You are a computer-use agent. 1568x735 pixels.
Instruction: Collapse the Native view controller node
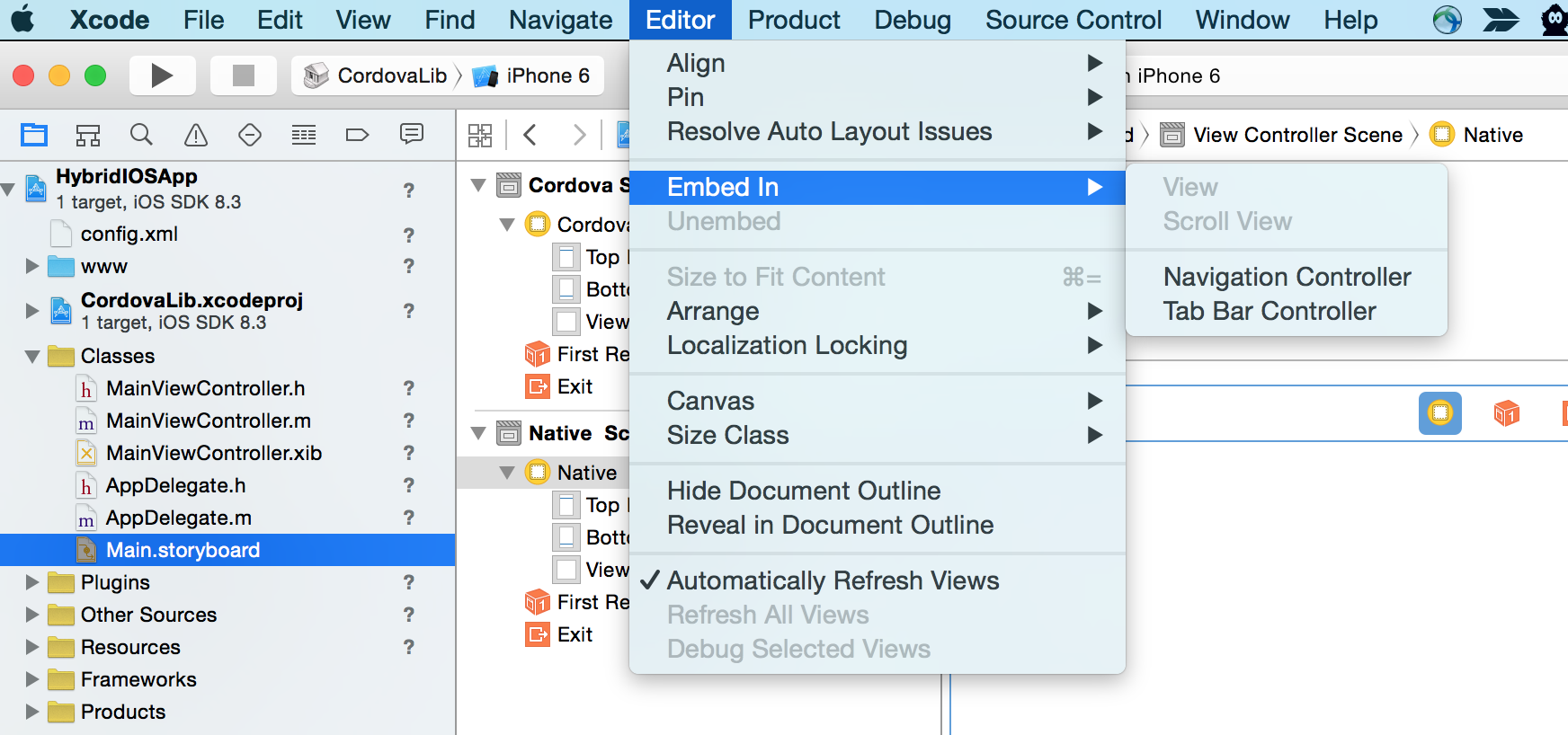(507, 473)
